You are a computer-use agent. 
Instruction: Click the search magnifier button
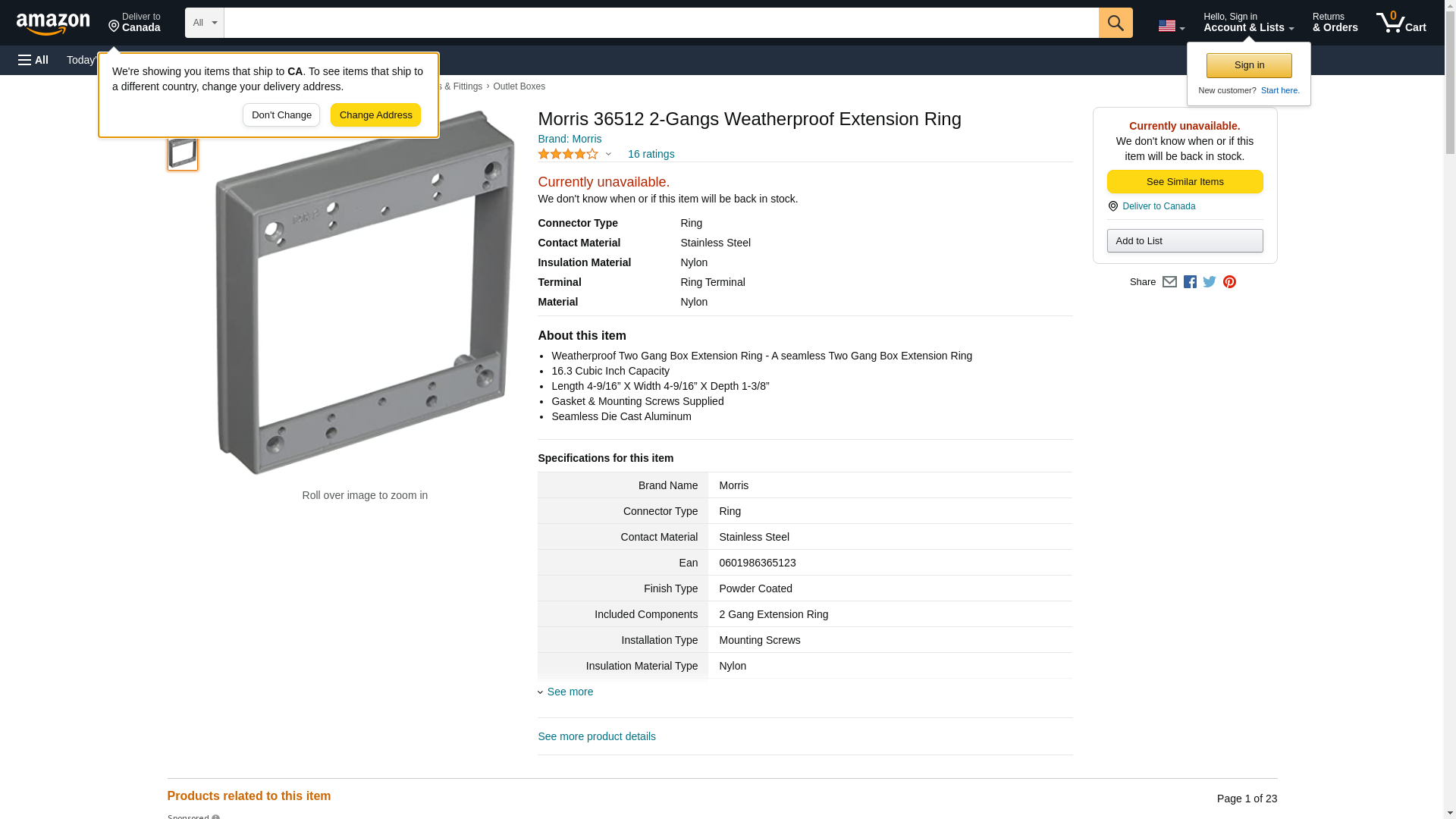[x=1115, y=23]
